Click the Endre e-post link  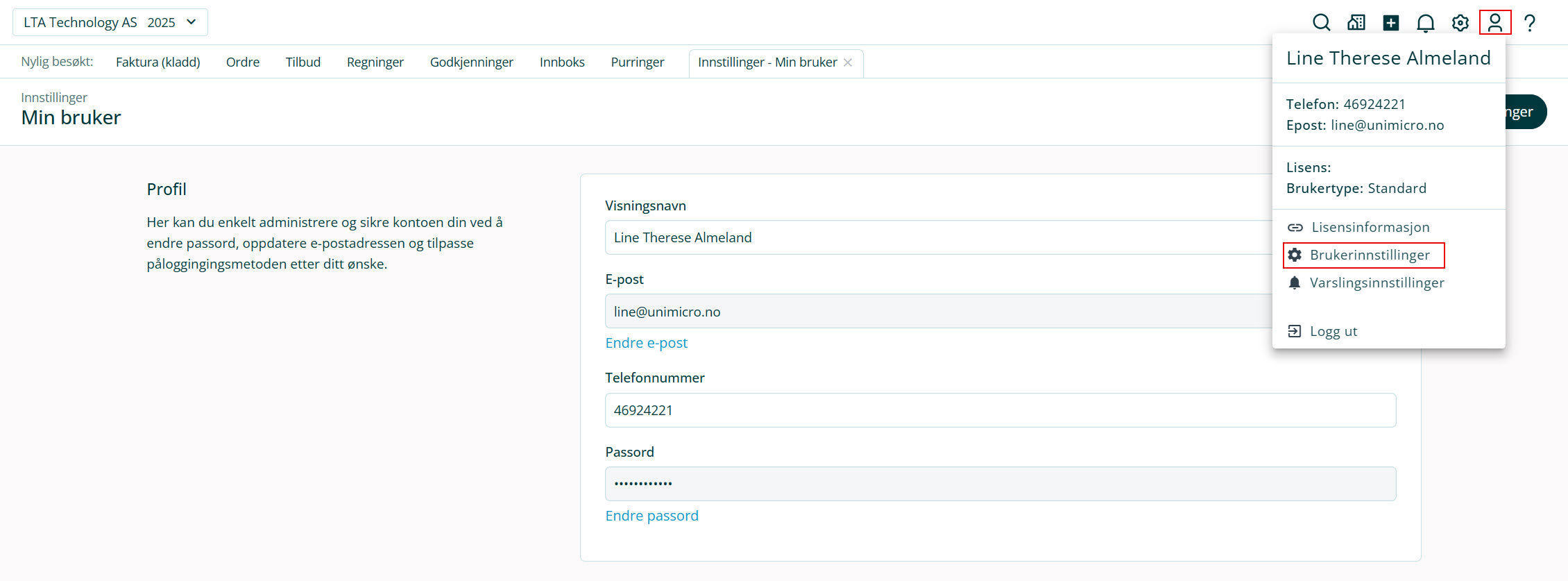[646, 343]
